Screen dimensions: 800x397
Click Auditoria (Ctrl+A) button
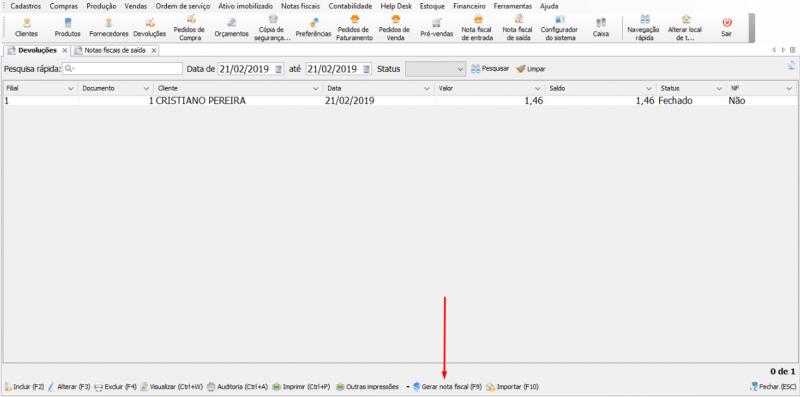[x=237, y=387]
